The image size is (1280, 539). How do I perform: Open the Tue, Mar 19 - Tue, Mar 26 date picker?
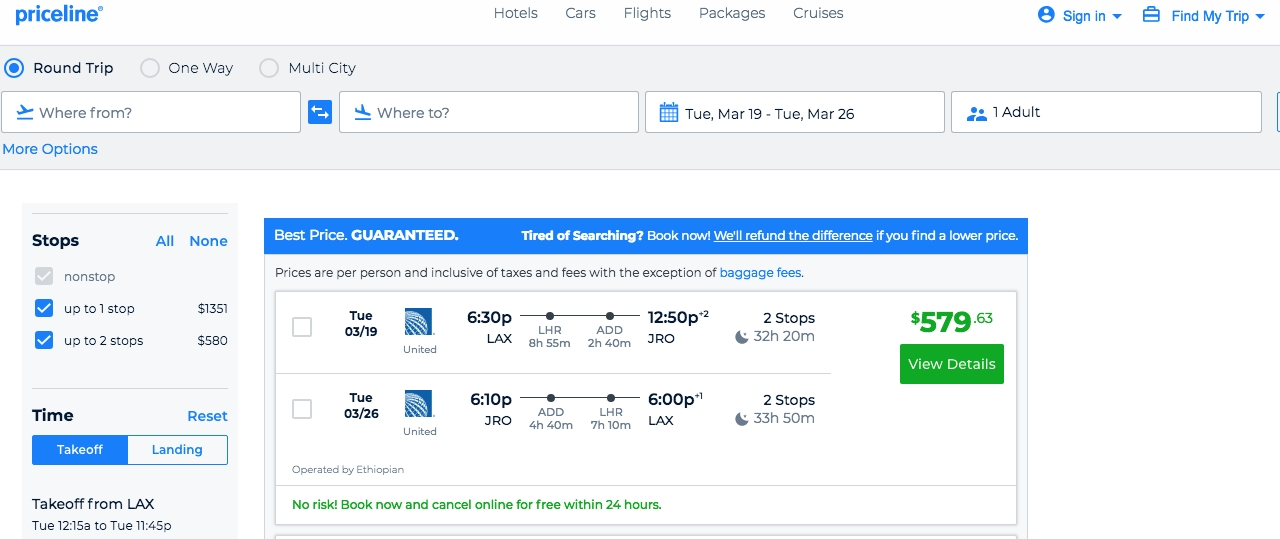tap(795, 112)
